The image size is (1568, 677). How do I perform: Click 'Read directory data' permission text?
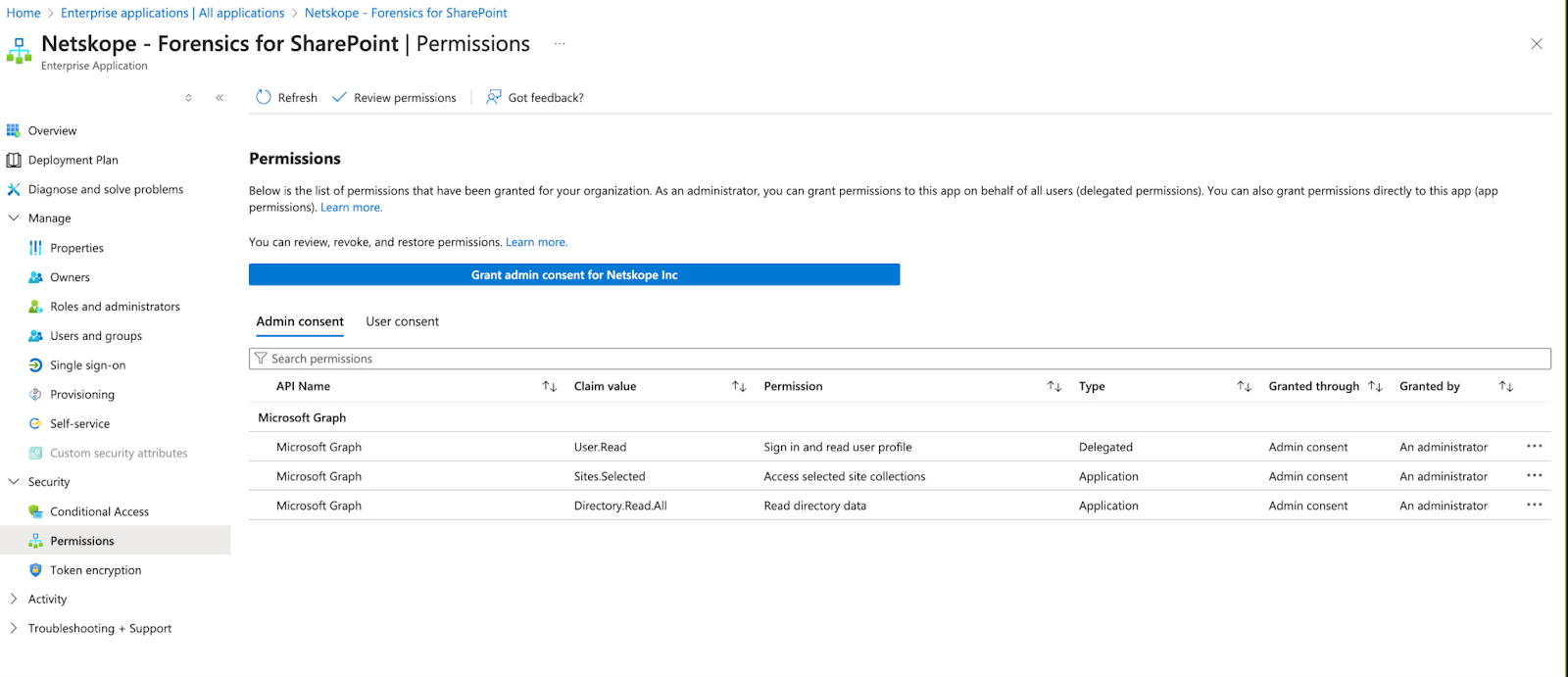814,506
